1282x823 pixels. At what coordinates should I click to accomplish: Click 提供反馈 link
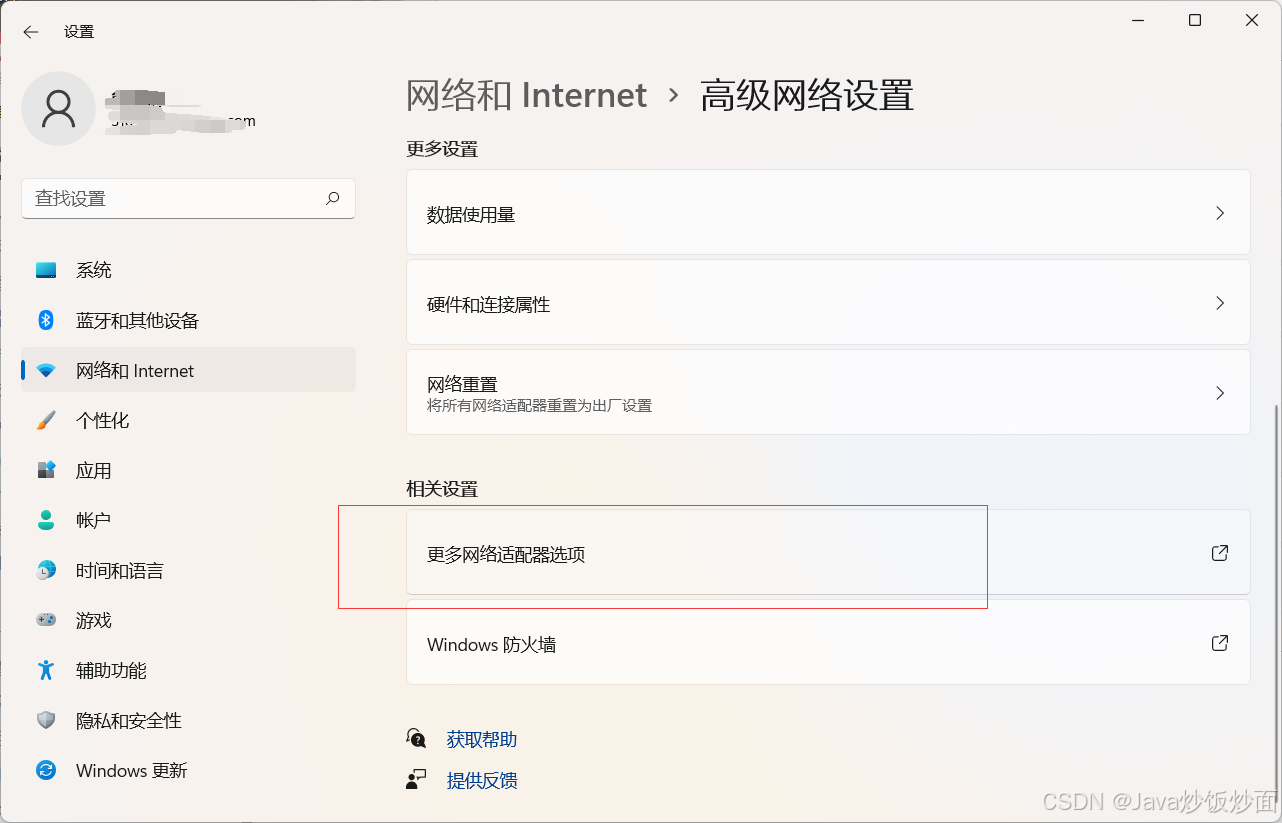(x=482, y=780)
